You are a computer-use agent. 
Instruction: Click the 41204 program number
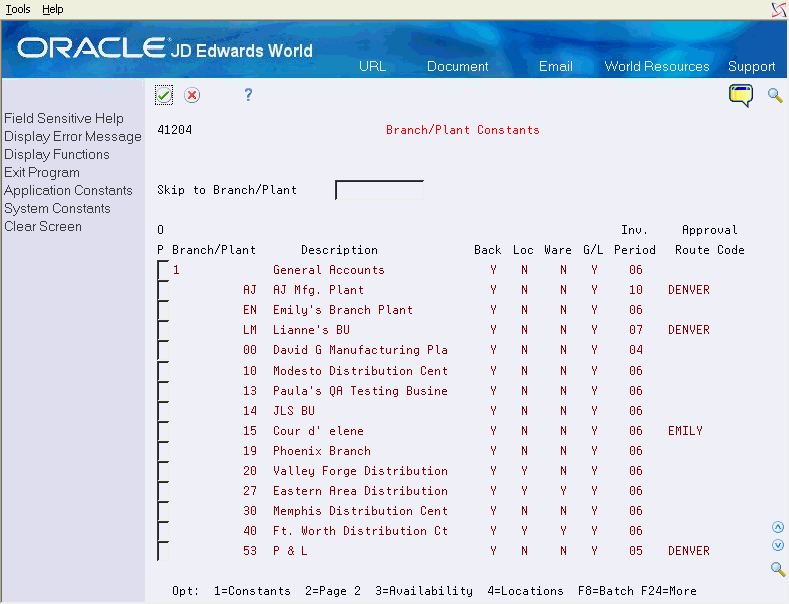[174, 130]
